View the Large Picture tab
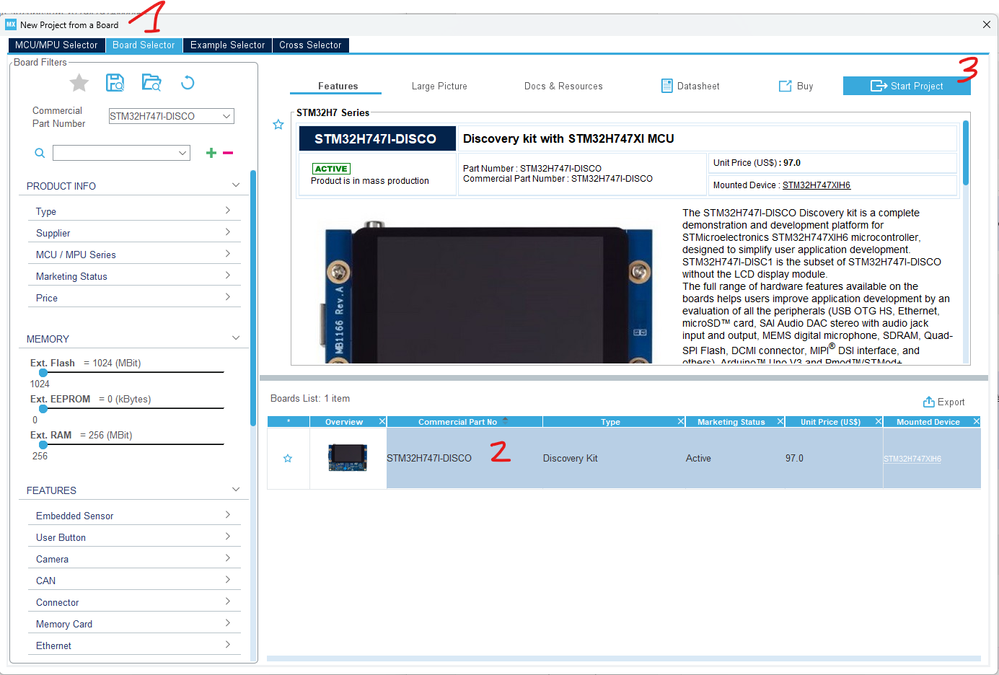The width and height of the screenshot is (999, 675). 439,86
